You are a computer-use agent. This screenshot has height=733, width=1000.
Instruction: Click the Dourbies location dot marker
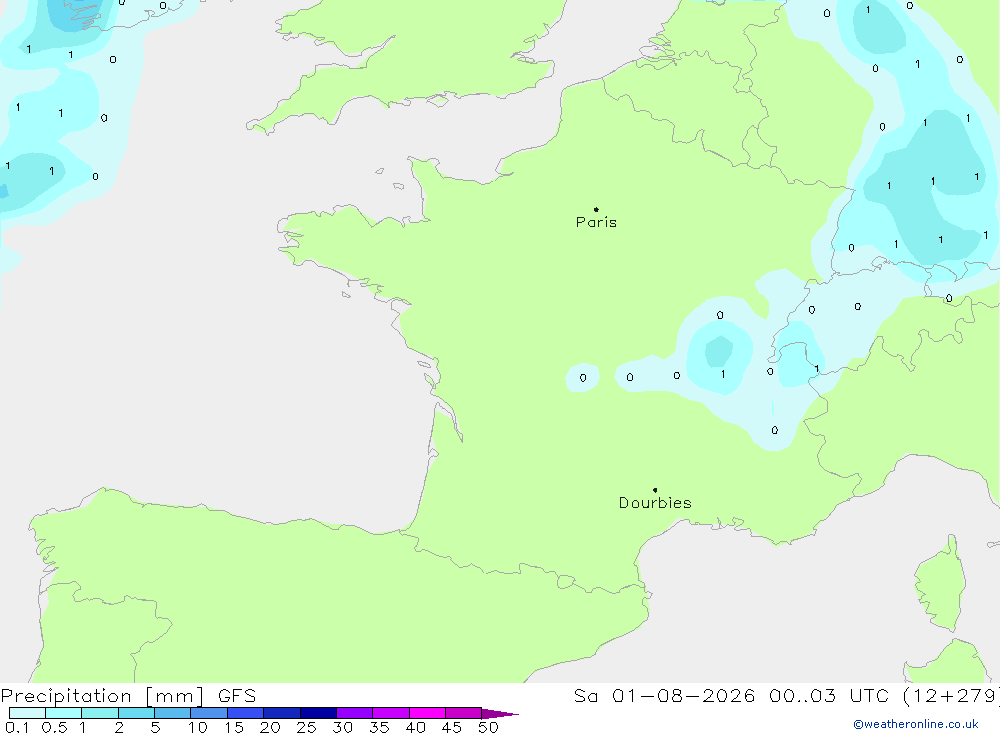tap(655, 490)
